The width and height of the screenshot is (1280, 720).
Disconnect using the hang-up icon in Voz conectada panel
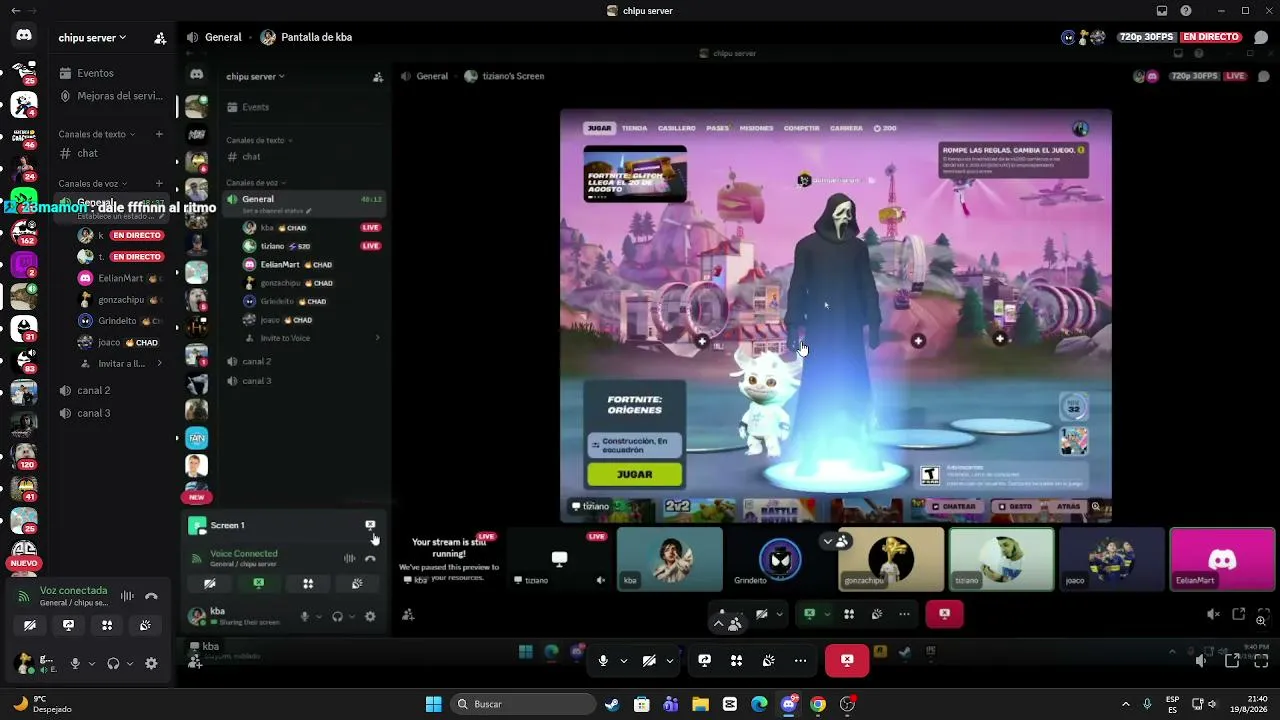(x=151, y=596)
